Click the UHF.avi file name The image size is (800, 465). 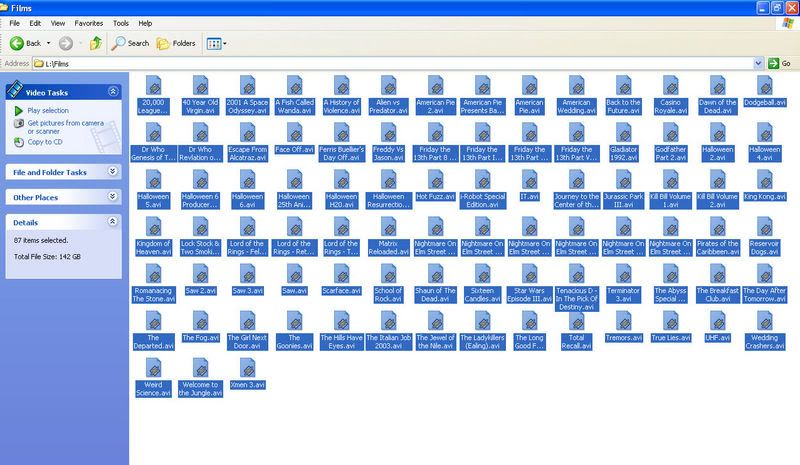click(717, 338)
